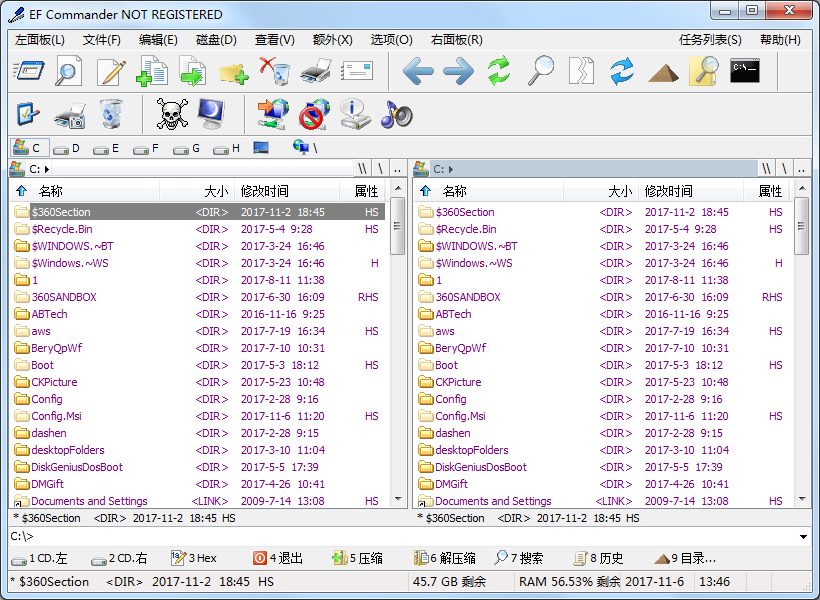The image size is (820, 600).
Task: Click the screenshot printer camera icon
Action: coord(70,115)
